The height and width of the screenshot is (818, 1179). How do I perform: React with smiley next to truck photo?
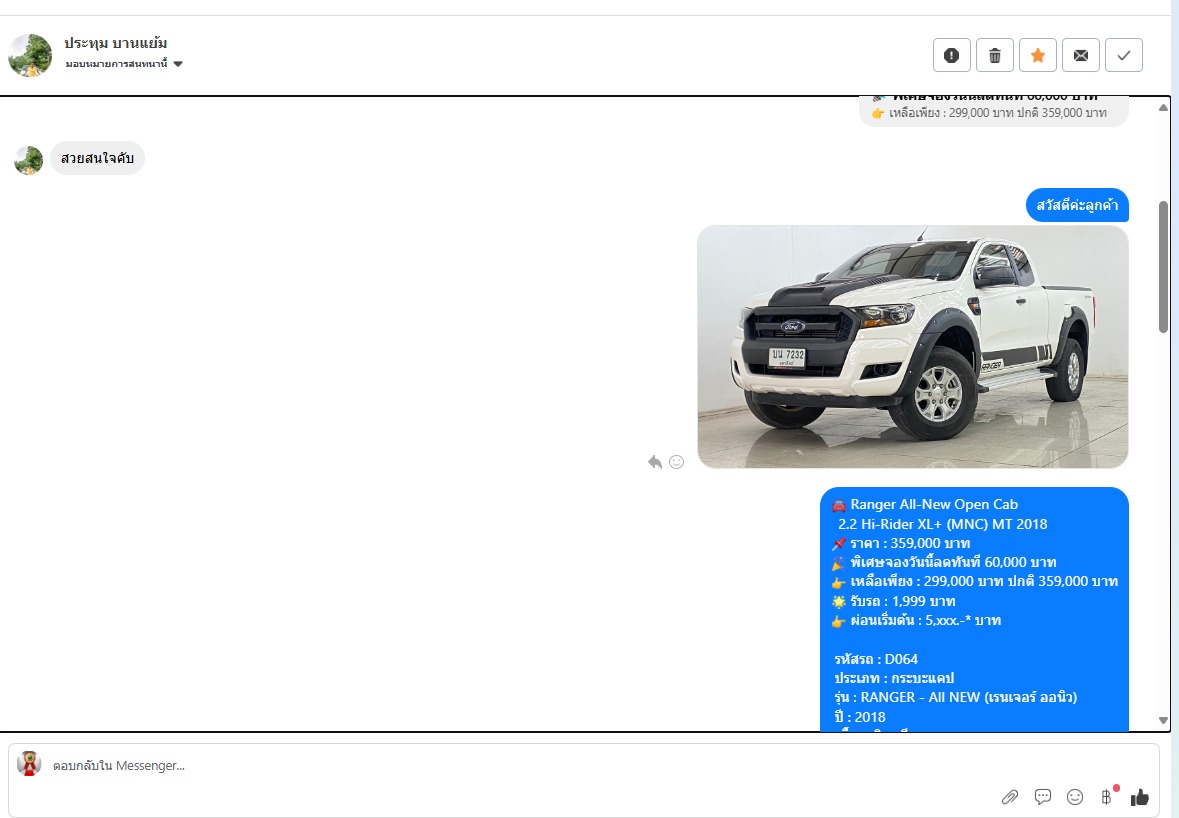(x=677, y=462)
